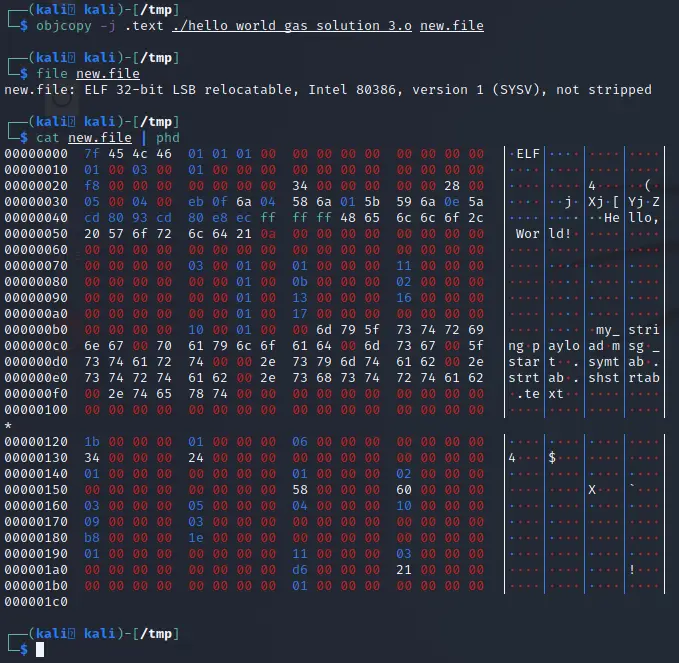
Task: Click the e8 byte in row 00000040
Action: tap(220, 218)
